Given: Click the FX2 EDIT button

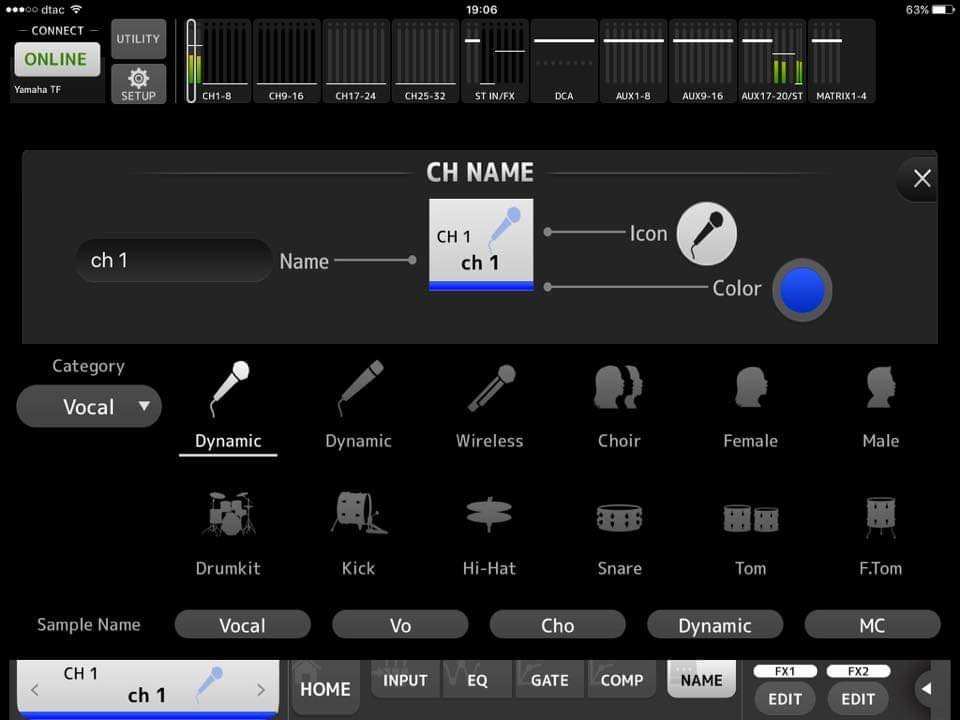Looking at the screenshot, I should pos(858,699).
